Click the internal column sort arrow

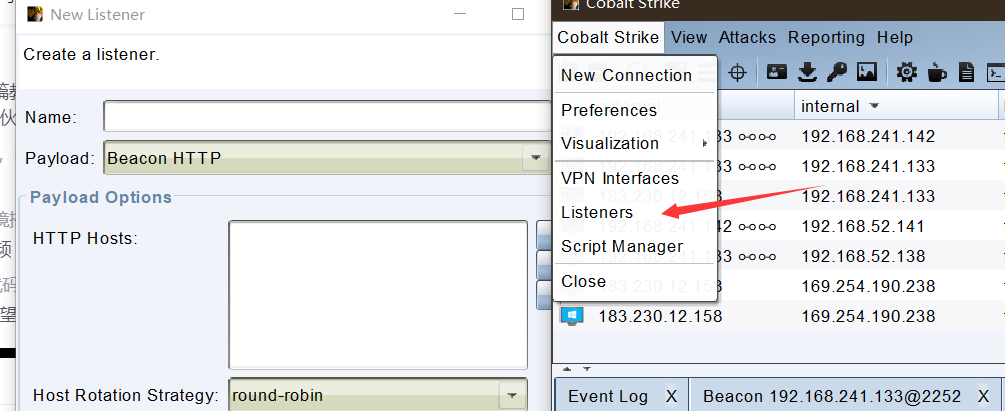coord(874,106)
